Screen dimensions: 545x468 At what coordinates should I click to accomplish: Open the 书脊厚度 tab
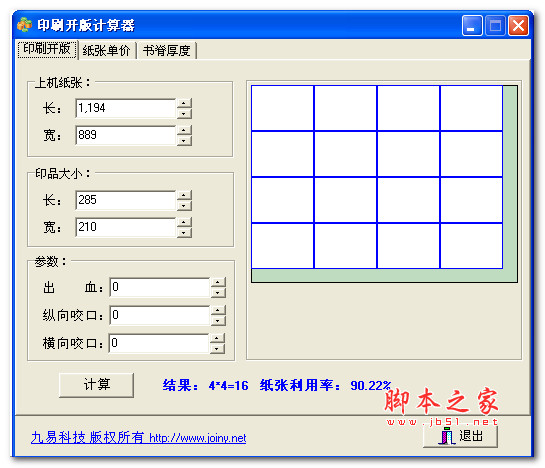click(166, 51)
